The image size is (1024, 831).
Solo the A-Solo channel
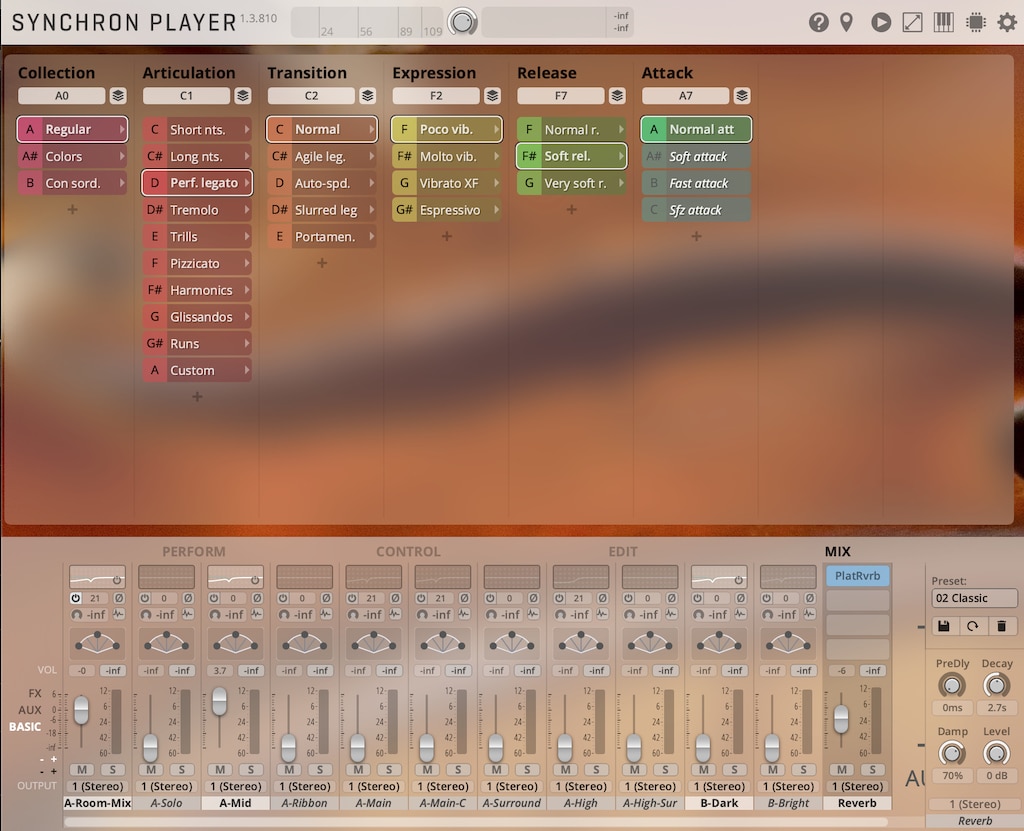182,770
